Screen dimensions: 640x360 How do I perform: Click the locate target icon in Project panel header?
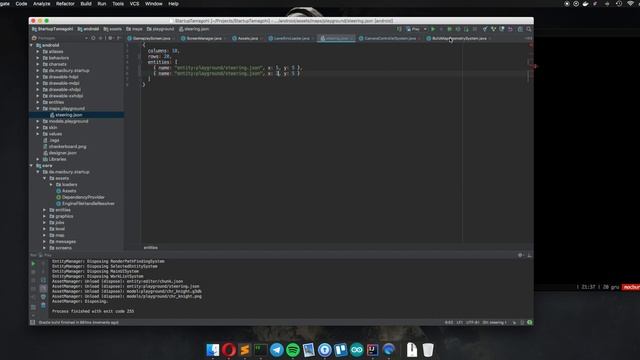[x=93, y=38]
